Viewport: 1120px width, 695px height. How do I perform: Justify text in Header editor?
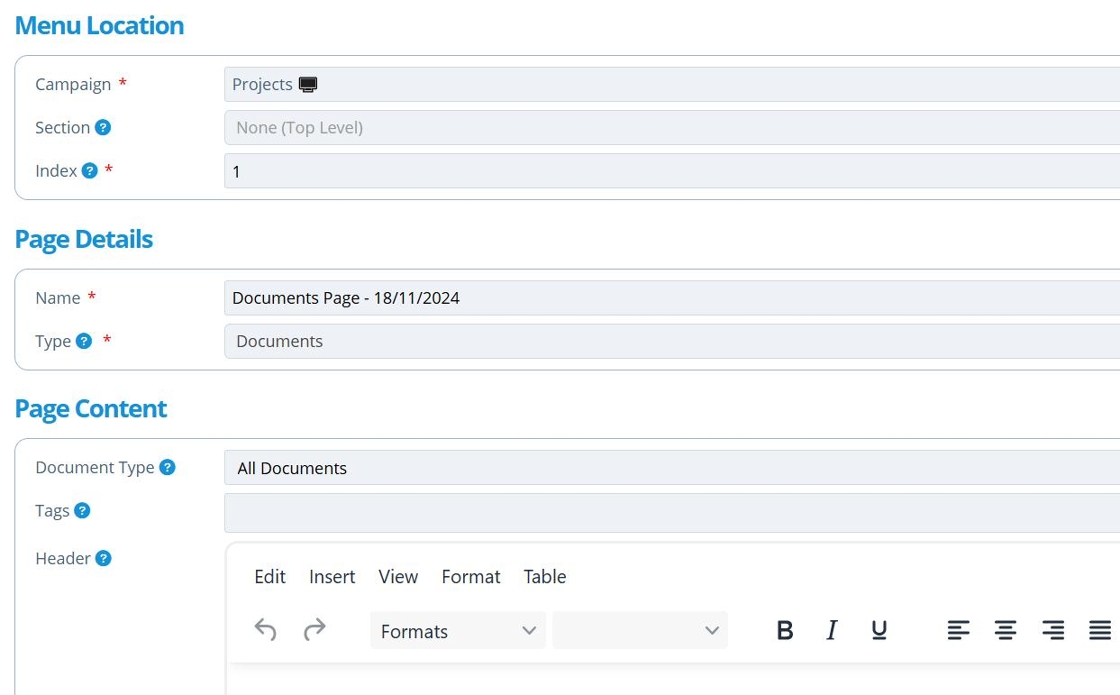(1099, 630)
